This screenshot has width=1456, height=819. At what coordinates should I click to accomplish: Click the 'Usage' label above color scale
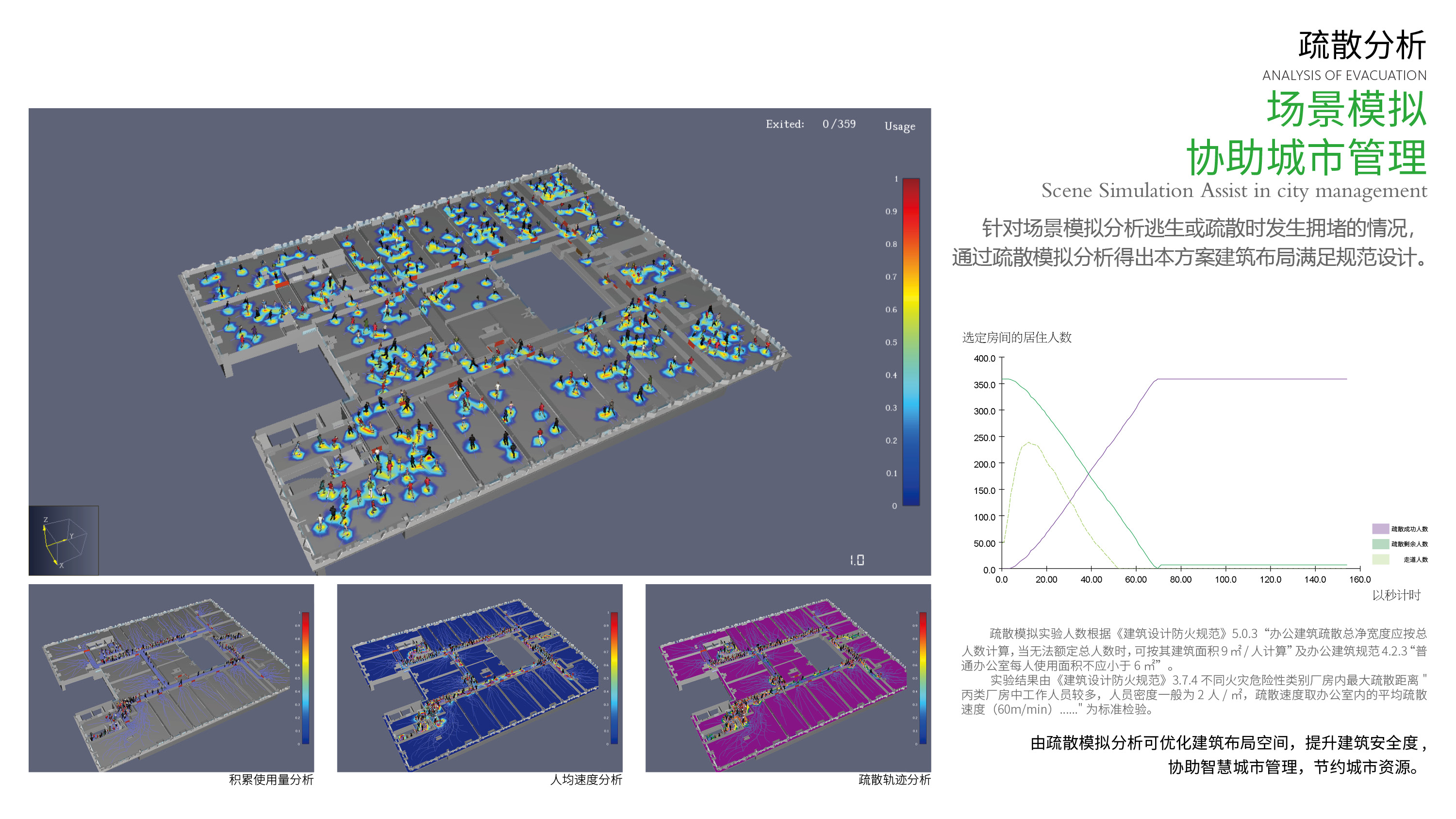coord(900,126)
